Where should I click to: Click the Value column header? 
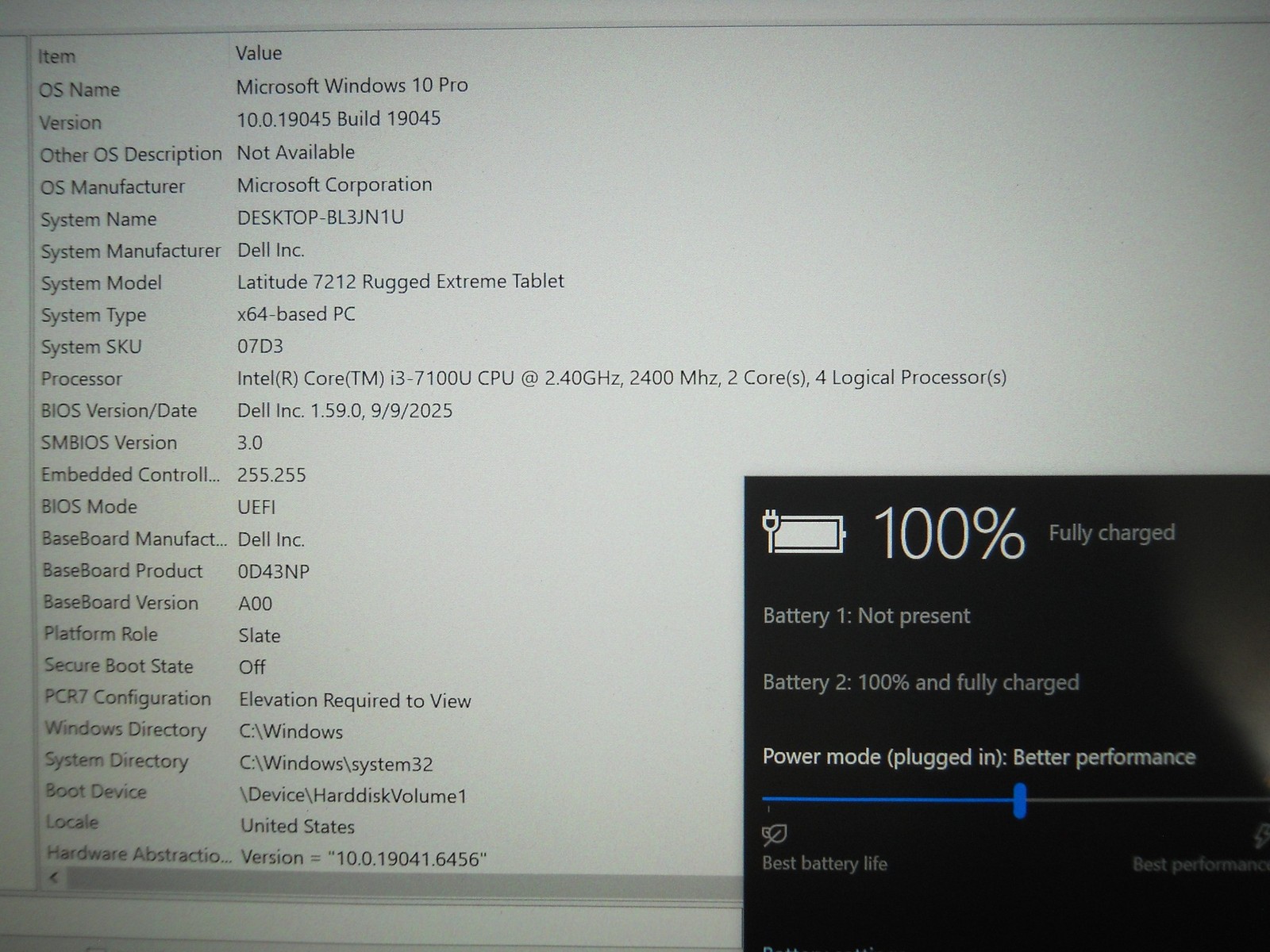pos(259,53)
